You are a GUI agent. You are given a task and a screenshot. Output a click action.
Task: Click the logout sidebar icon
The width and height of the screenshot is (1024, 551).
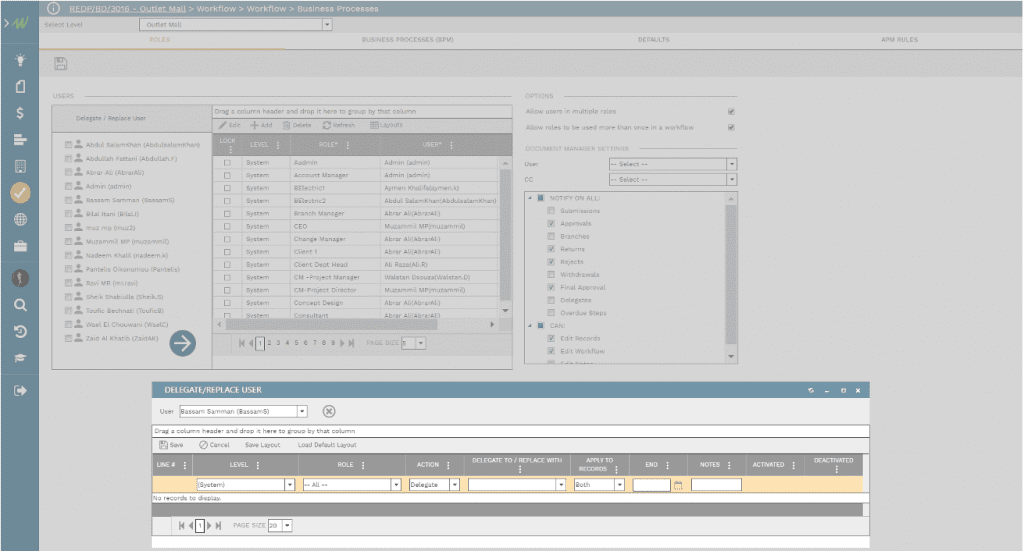20,390
